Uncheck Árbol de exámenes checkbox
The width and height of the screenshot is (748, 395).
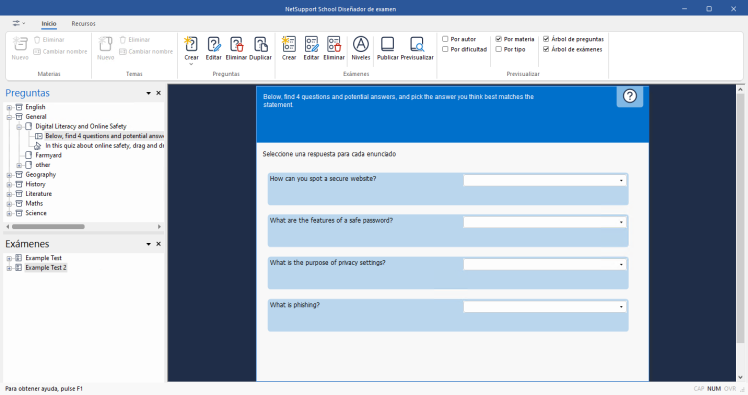(x=546, y=49)
